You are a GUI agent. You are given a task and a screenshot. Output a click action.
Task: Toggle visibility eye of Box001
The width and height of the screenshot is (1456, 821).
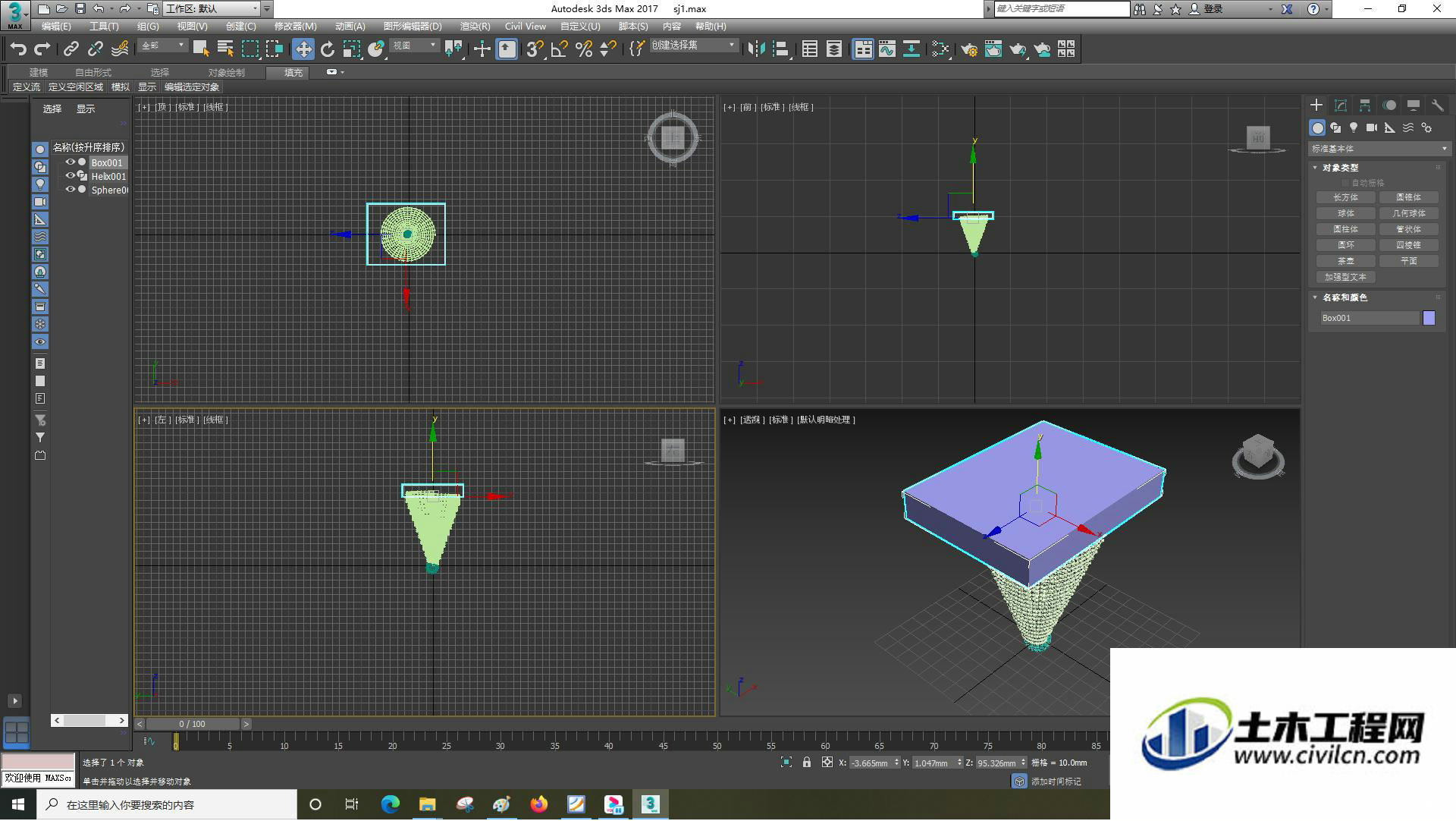pyautogui.click(x=71, y=162)
